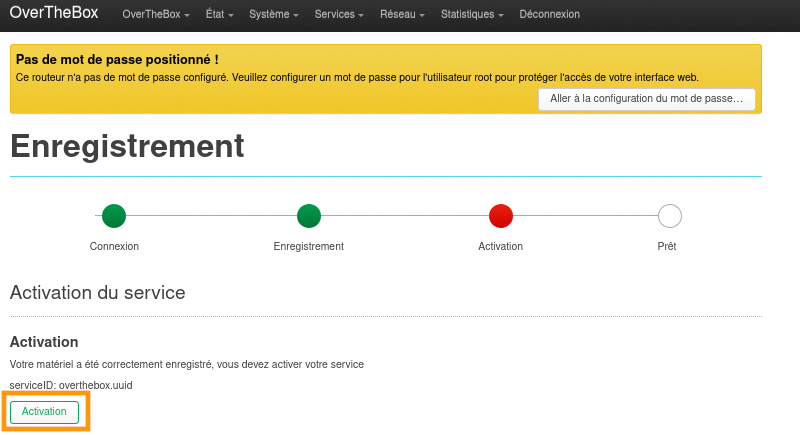Click the red Activation step circle
The image size is (800, 435).
[500, 215]
